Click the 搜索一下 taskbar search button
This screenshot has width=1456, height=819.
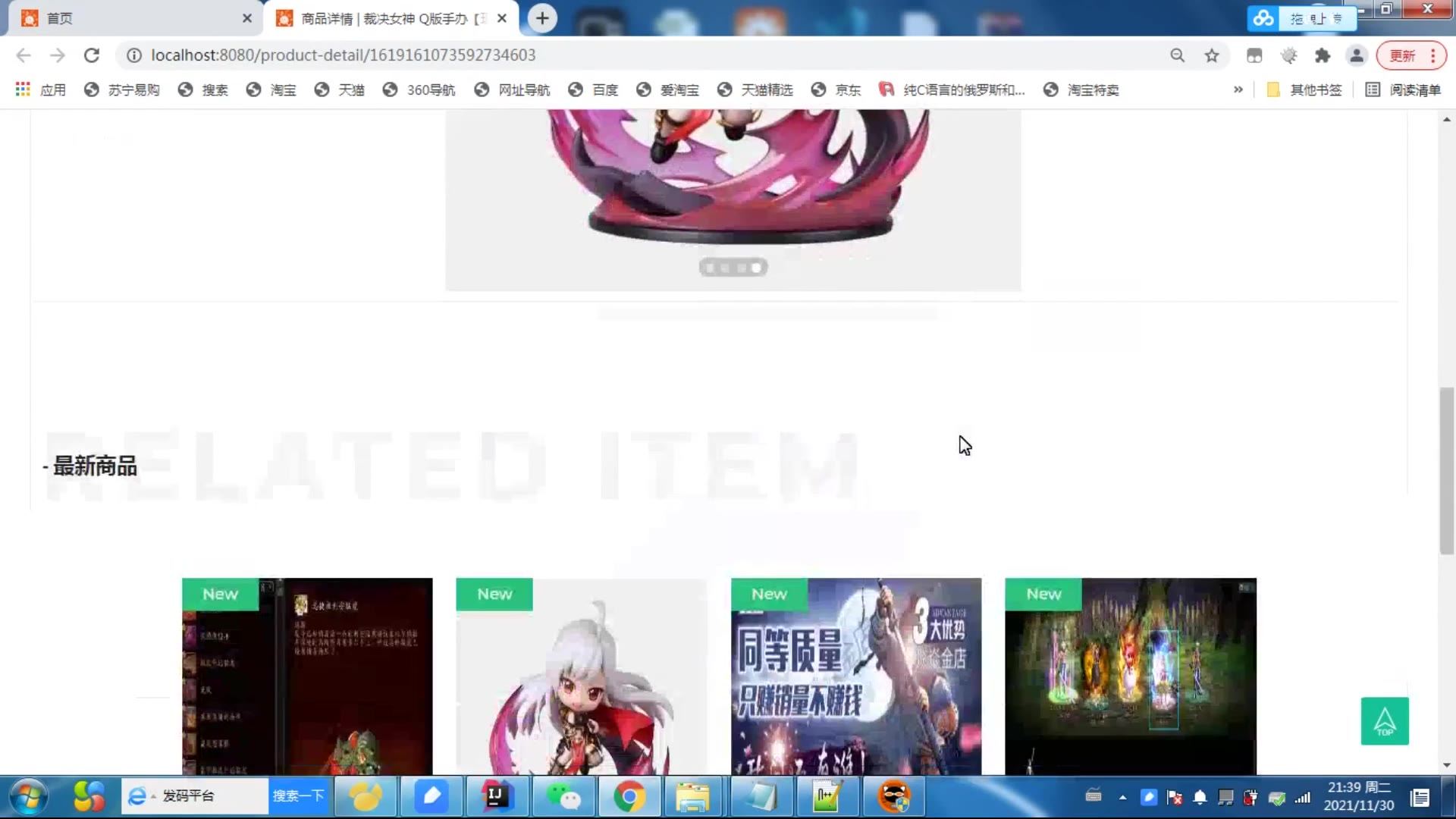click(299, 796)
